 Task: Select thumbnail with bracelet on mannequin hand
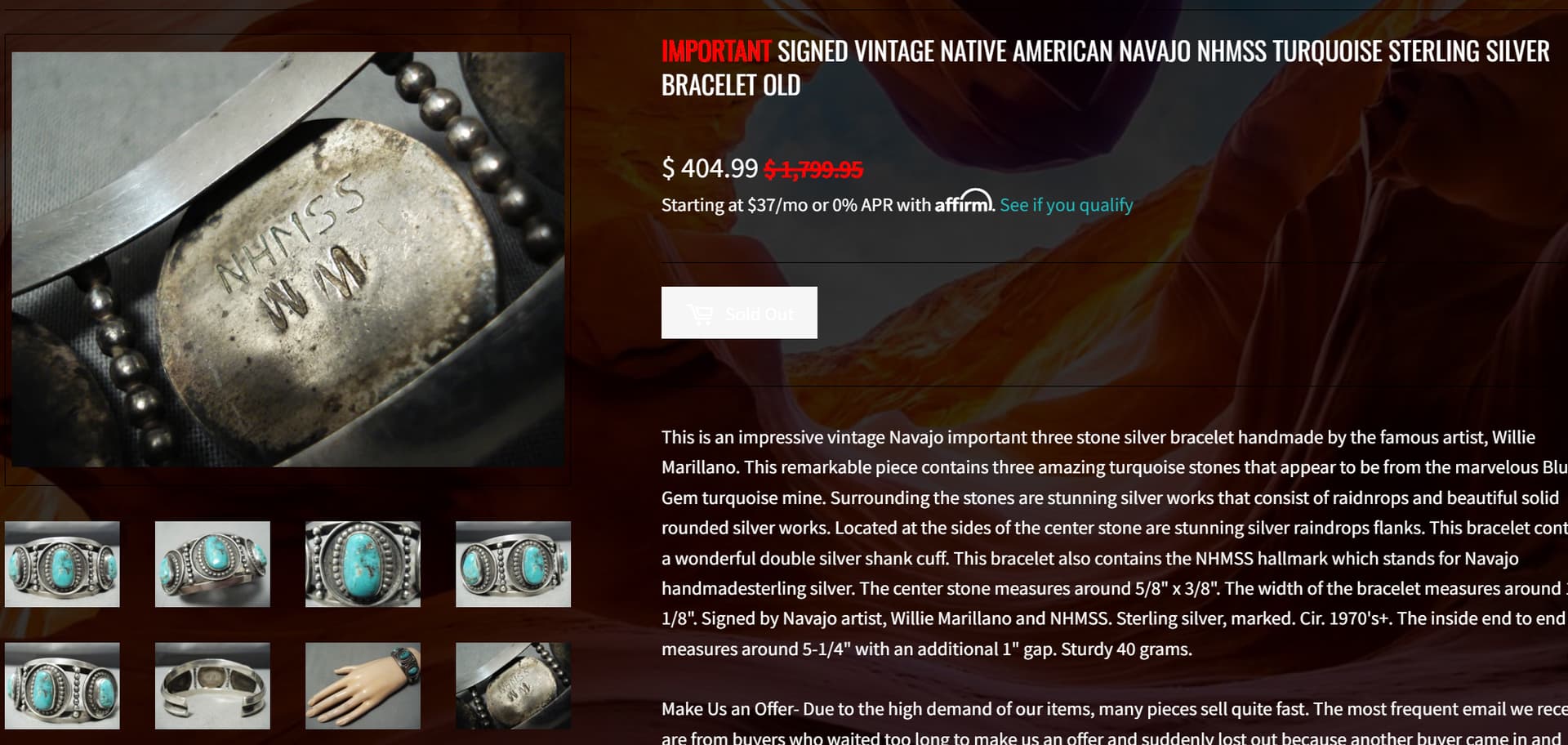click(x=363, y=685)
